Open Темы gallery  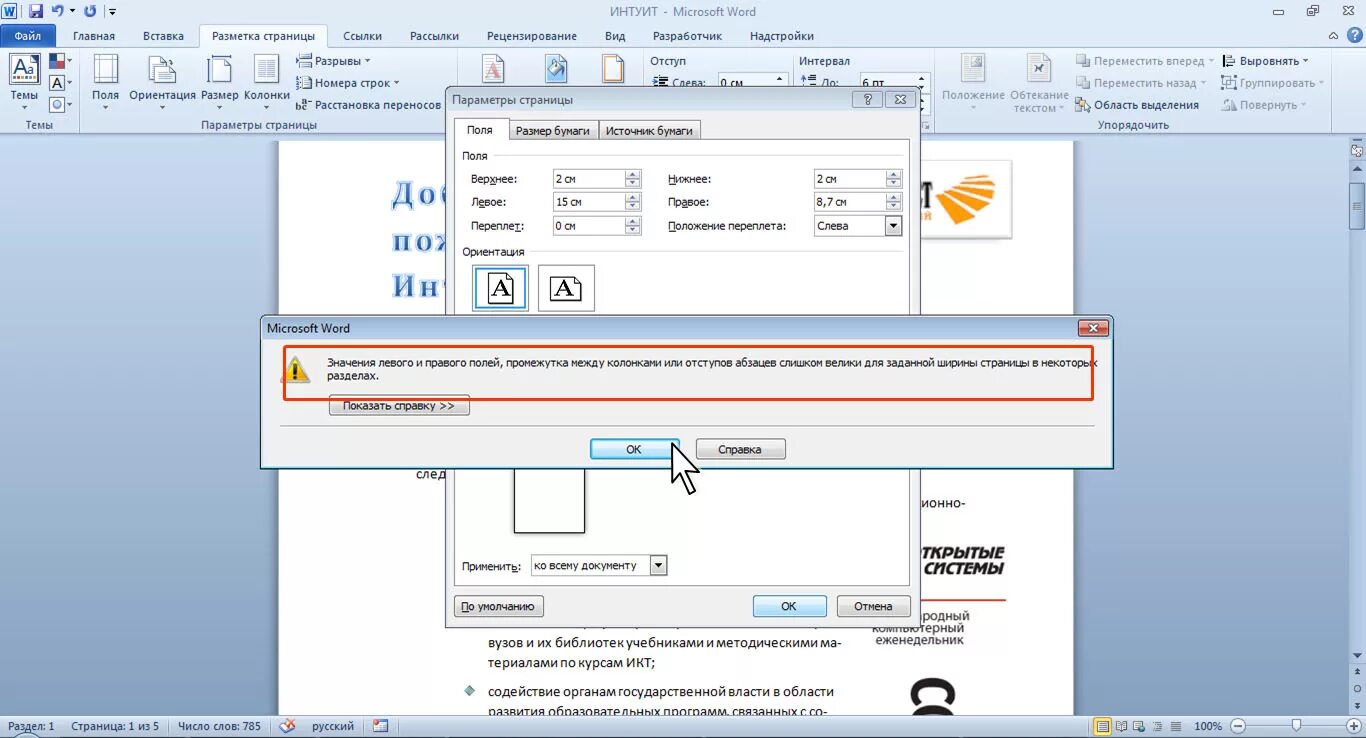click(x=24, y=82)
